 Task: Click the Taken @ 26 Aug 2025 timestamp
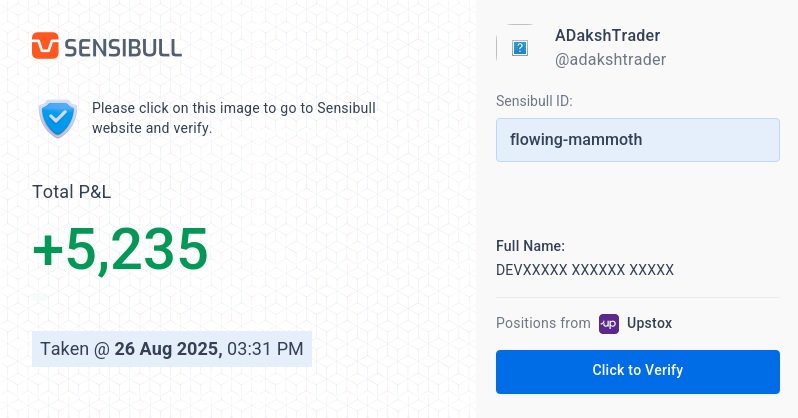[172, 349]
